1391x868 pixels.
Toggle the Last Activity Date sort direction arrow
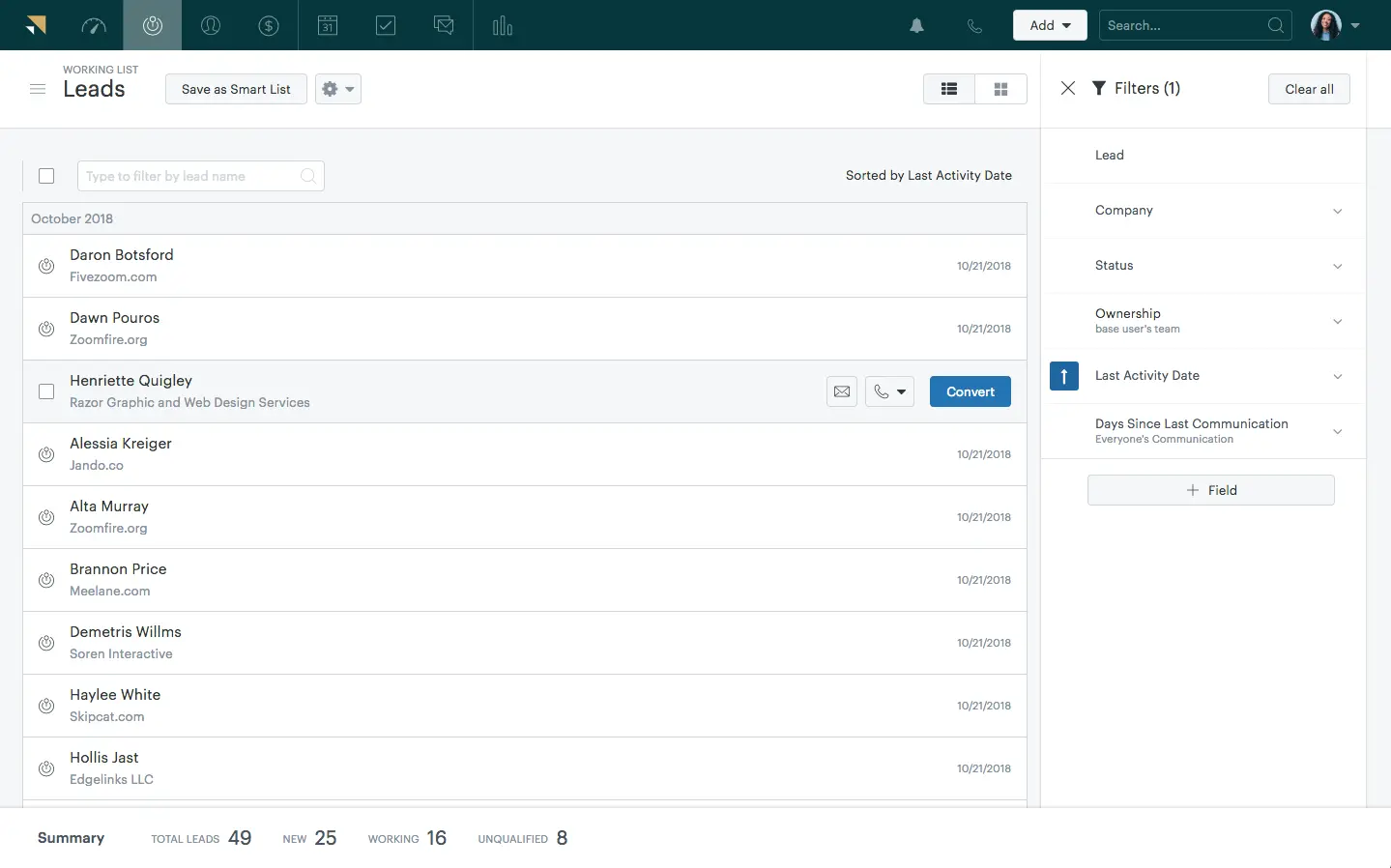point(1064,376)
